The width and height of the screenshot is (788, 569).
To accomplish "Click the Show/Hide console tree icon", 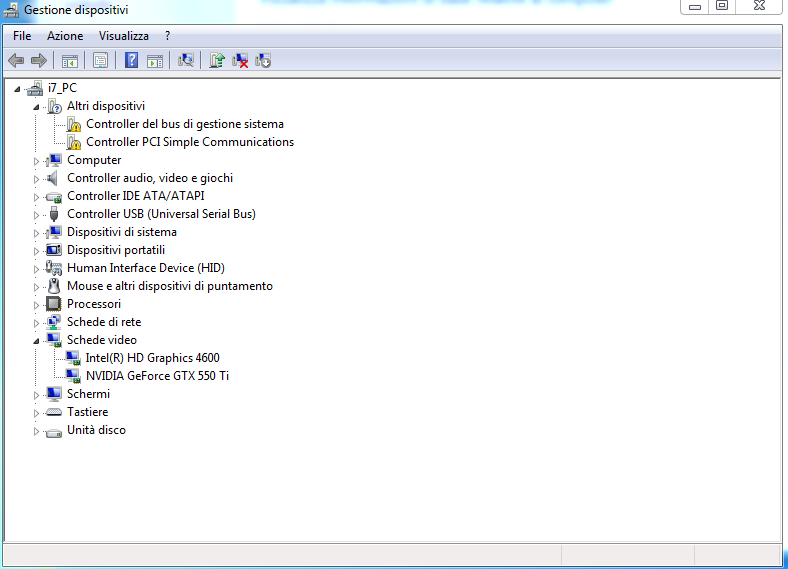I will pos(70,60).
